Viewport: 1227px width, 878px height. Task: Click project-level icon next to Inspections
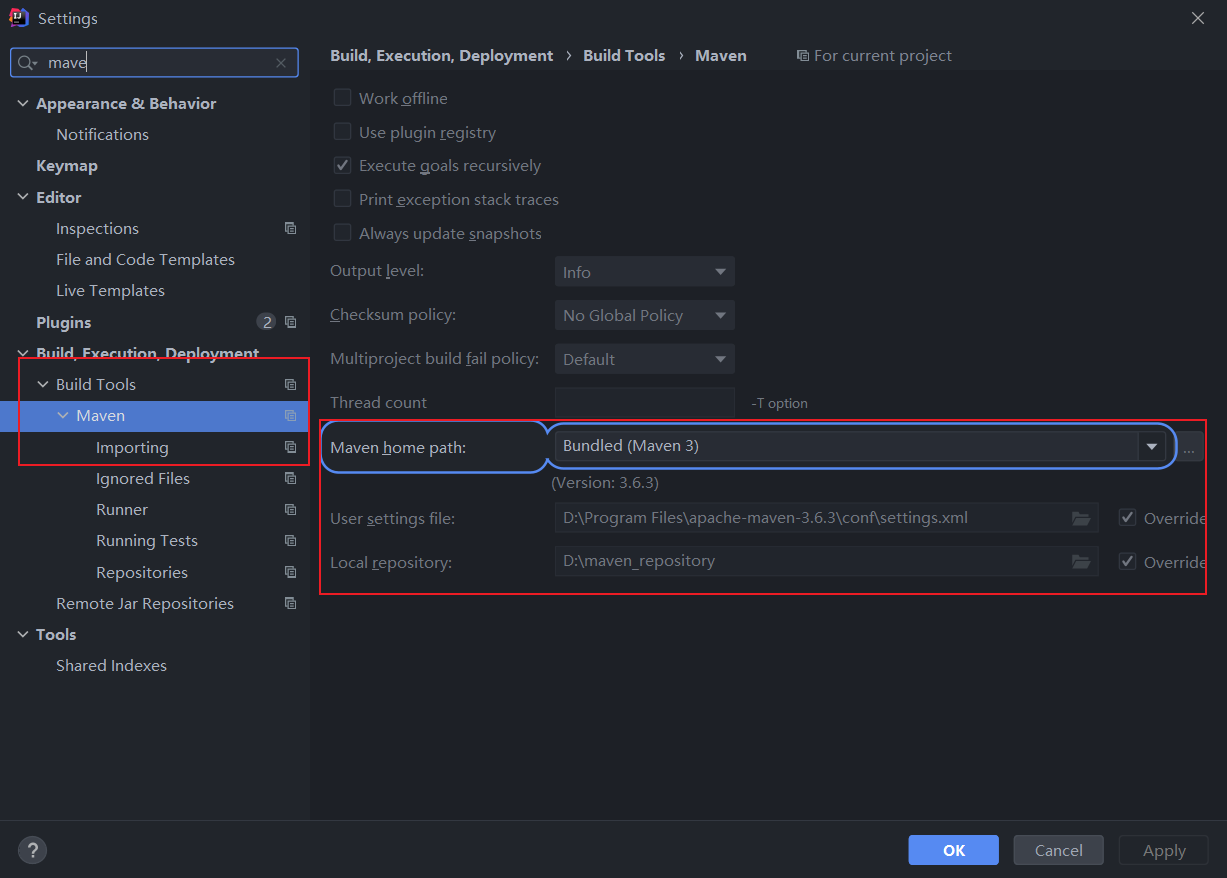[290, 228]
